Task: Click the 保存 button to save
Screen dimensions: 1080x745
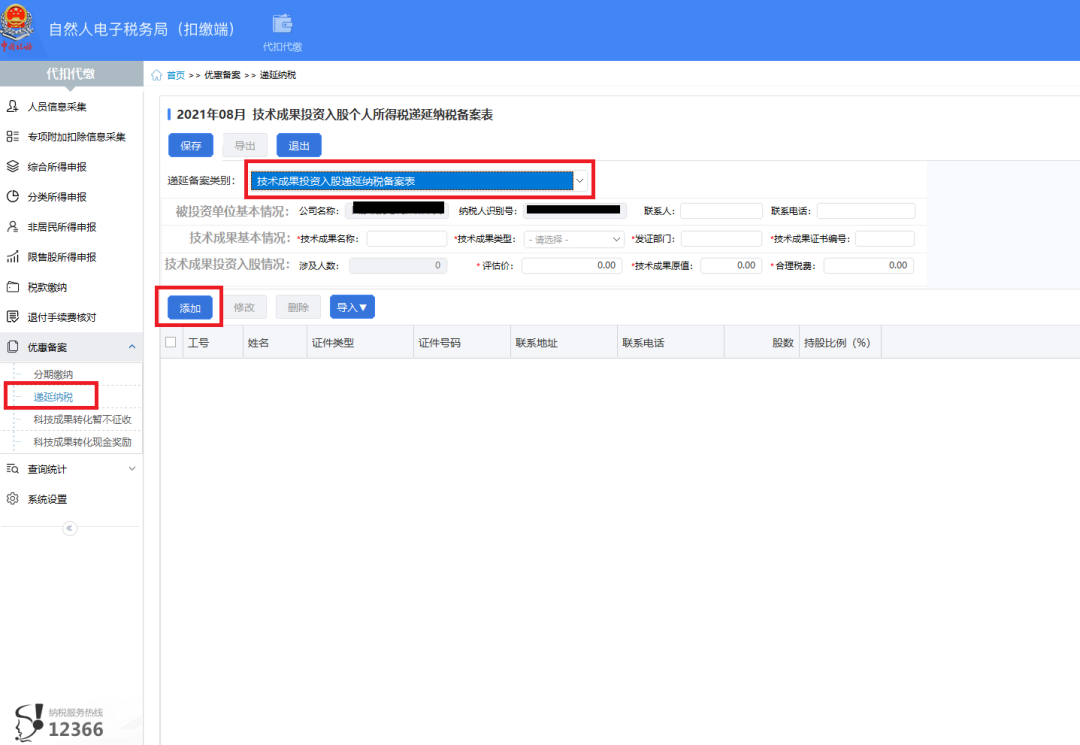Action: [x=190, y=145]
